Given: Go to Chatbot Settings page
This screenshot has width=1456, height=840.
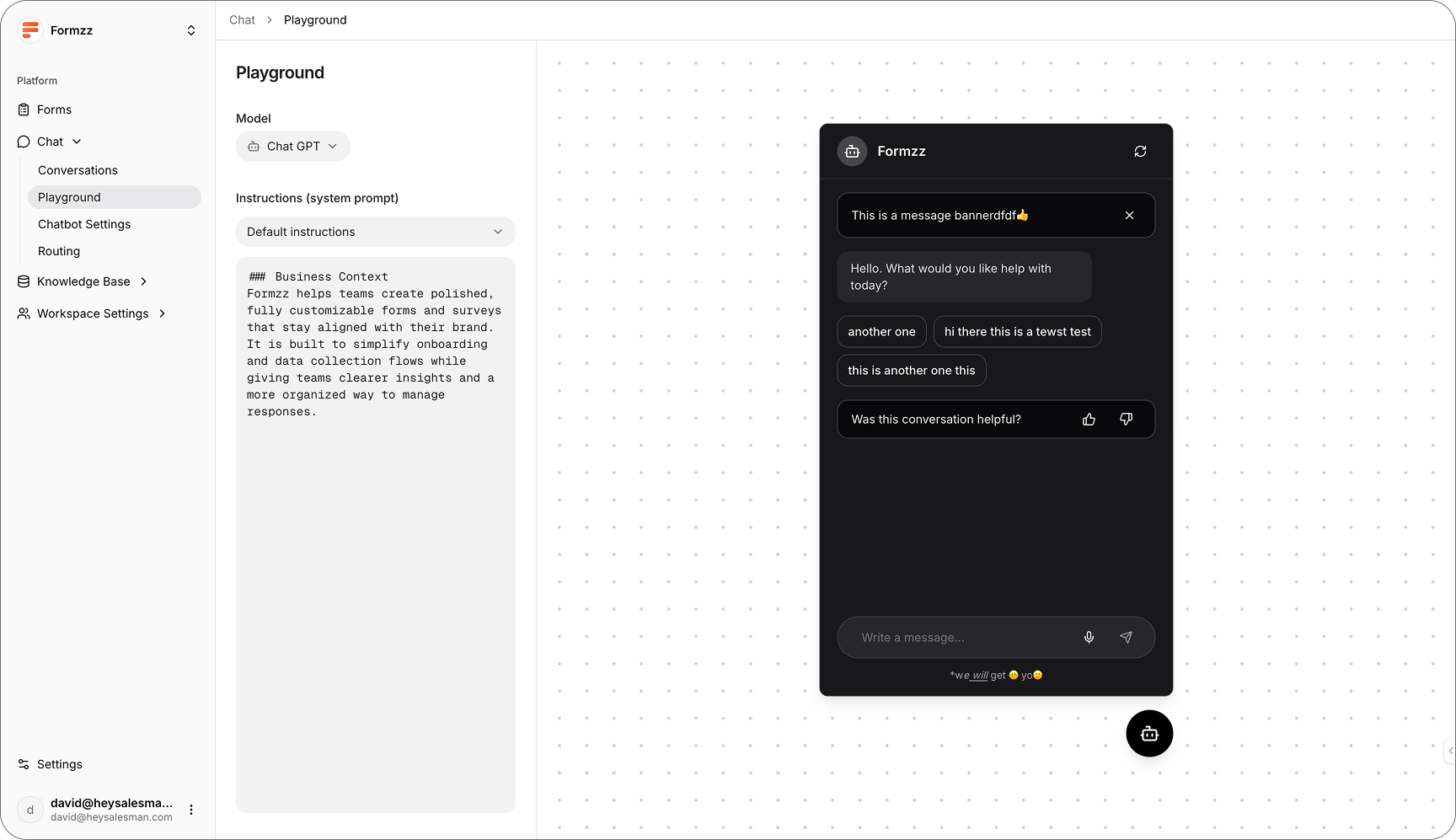Looking at the screenshot, I should [x=84, y=224].
